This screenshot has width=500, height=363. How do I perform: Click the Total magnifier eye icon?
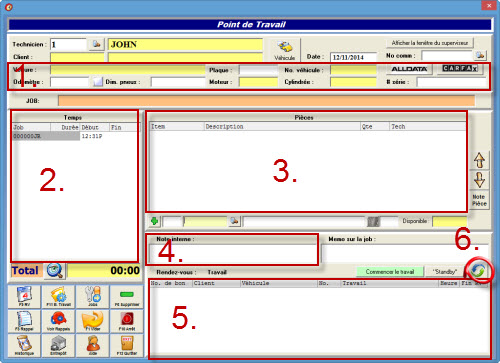pos(55,270)
